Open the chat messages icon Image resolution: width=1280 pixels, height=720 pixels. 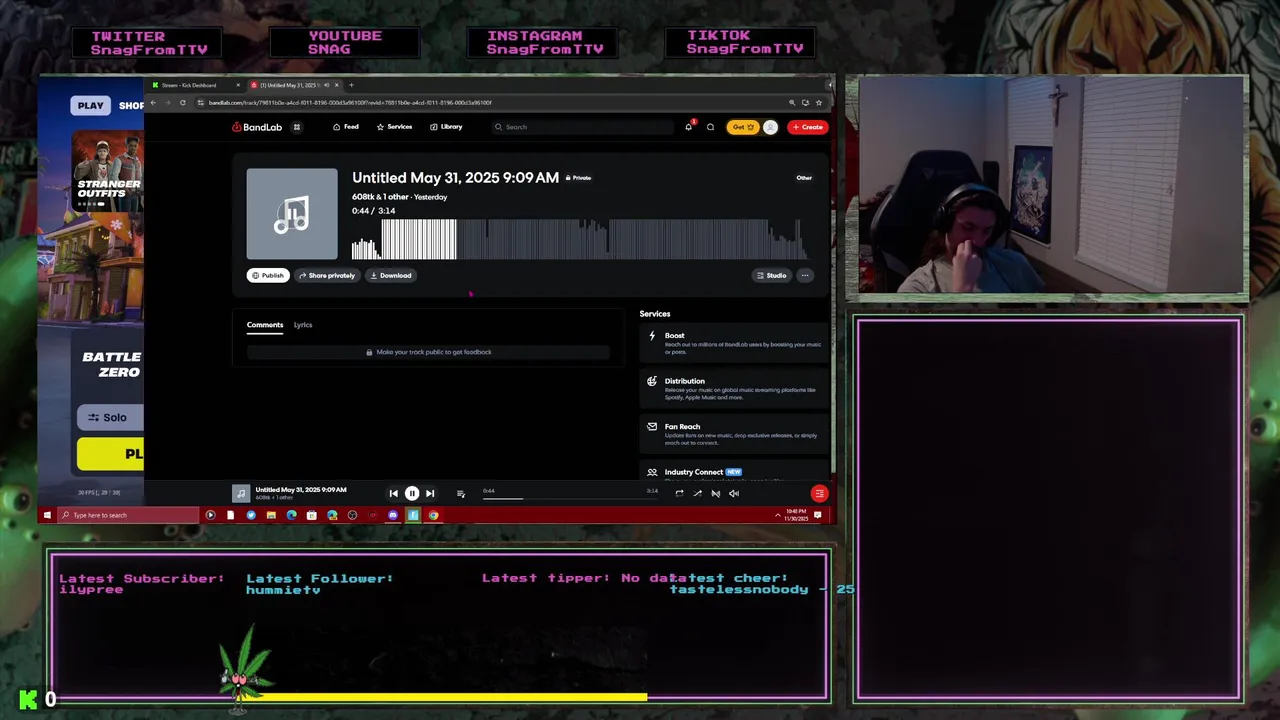[710, 127]
